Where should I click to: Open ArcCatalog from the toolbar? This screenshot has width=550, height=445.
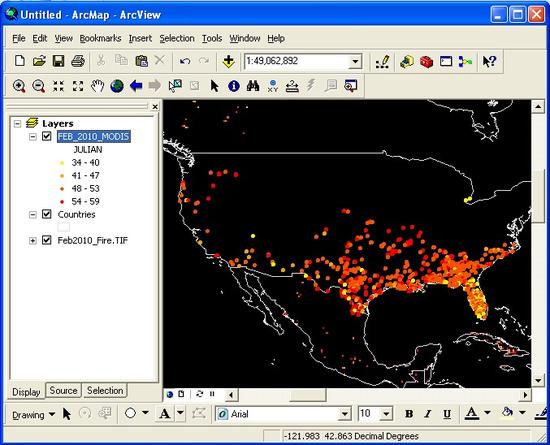pyautogui.click(x=406, y=62)
